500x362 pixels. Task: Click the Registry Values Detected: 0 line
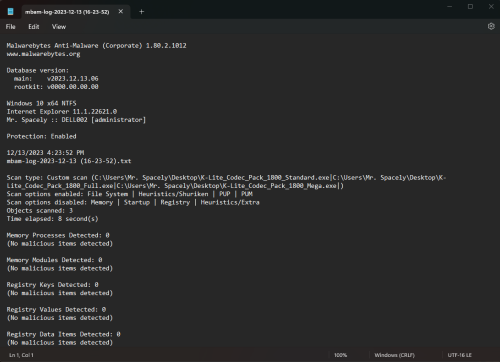[56, 310]
